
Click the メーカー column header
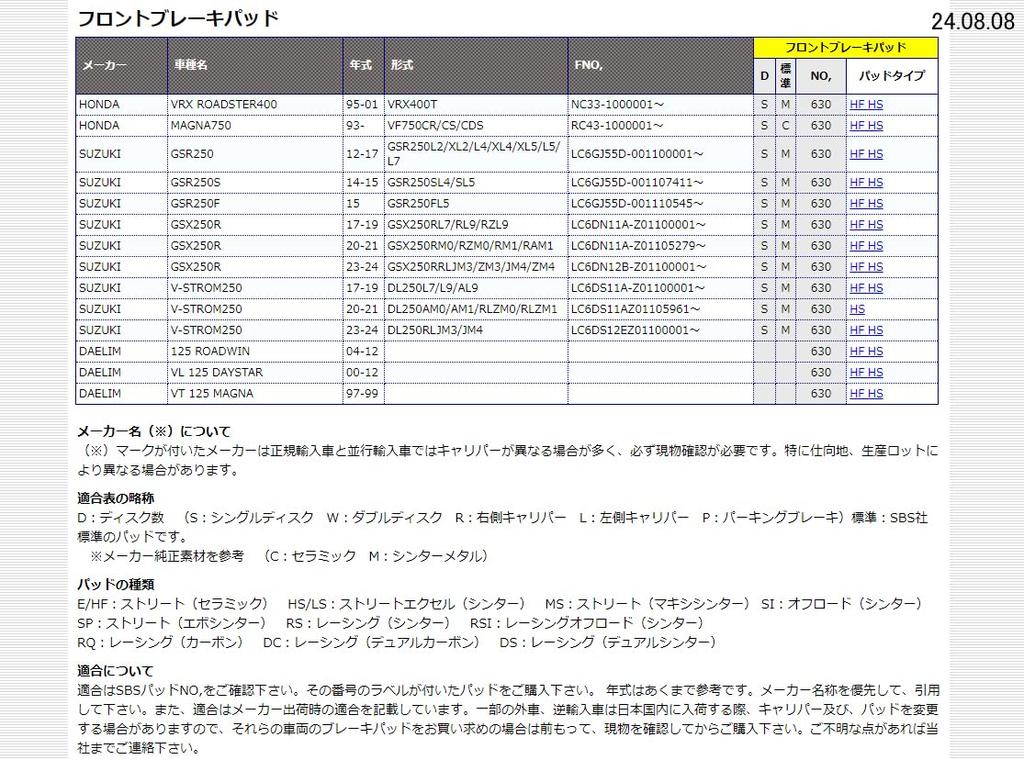point(104,65)
